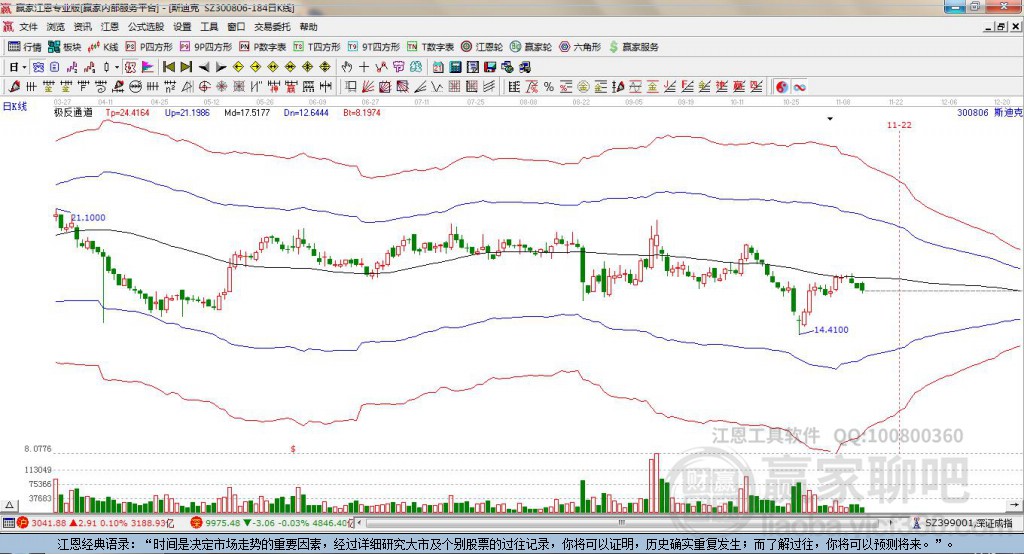The image size is (1024, 554).
Task: Select the zigzag wave line tool
Action: pos(437,87)
